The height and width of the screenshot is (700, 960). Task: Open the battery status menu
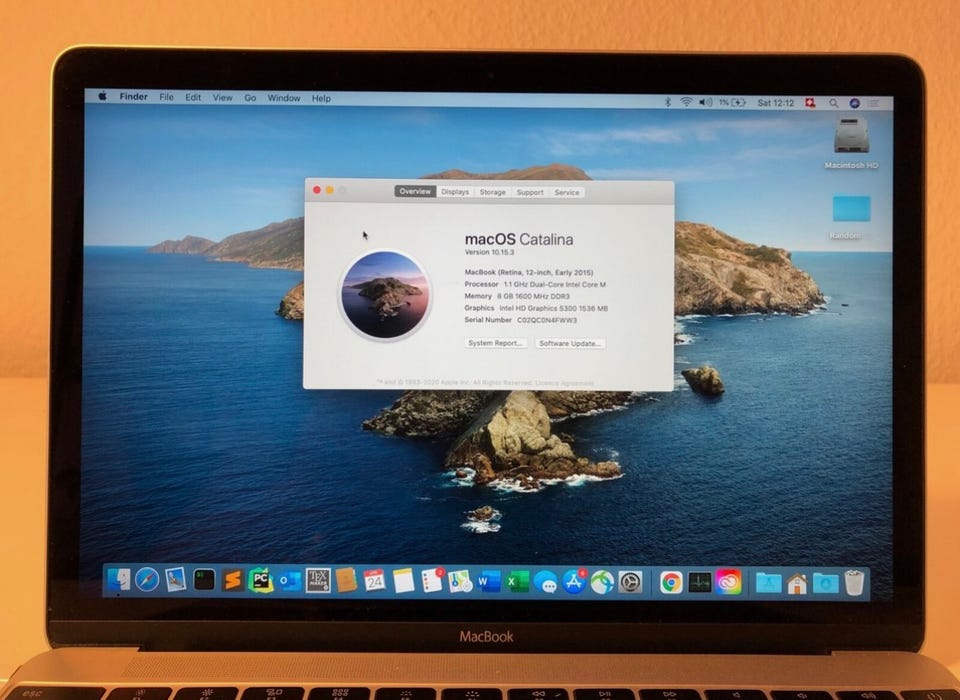(x=732, y=103)
